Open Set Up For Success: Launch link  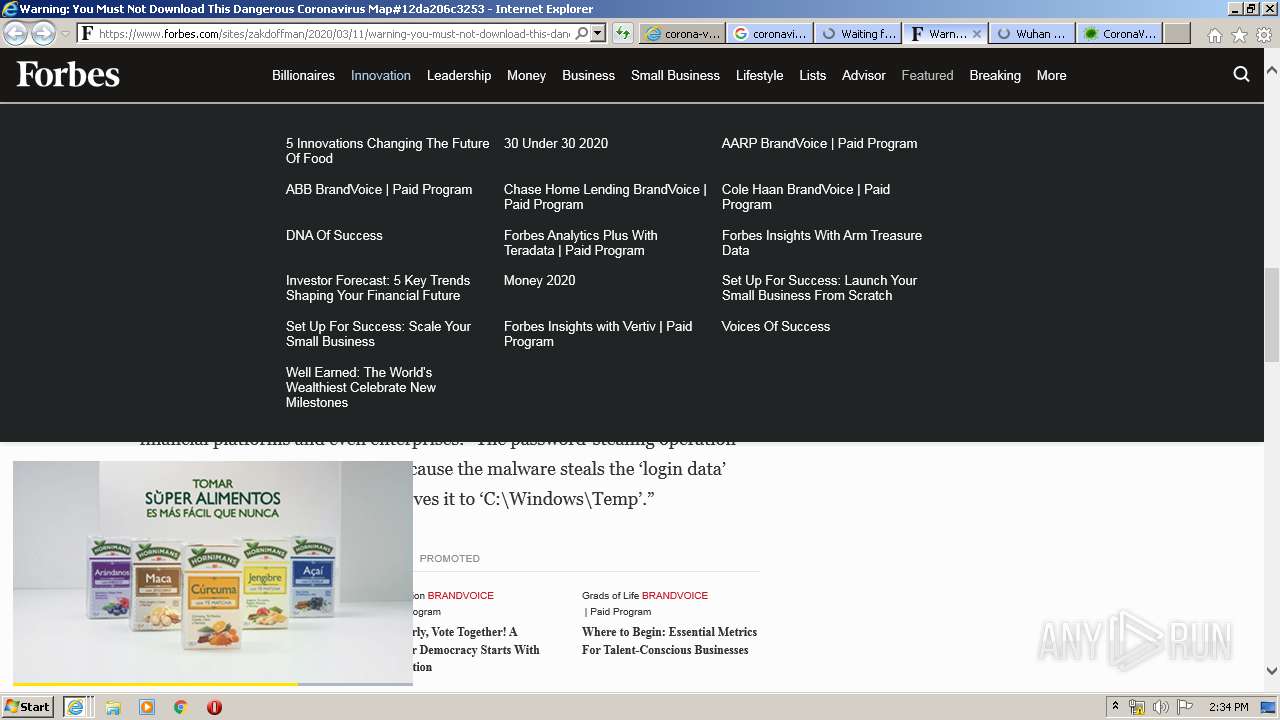coord(819,288)
